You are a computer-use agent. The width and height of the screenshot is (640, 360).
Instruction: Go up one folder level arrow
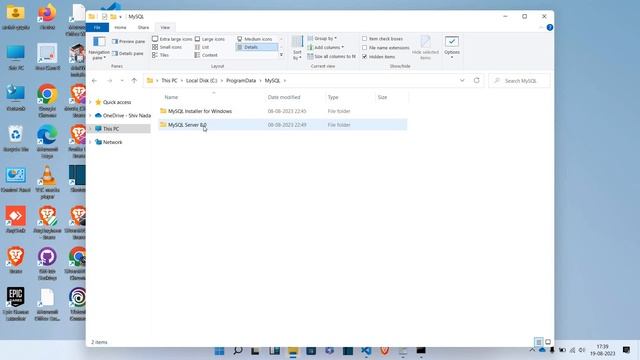(x=134, y=81)
